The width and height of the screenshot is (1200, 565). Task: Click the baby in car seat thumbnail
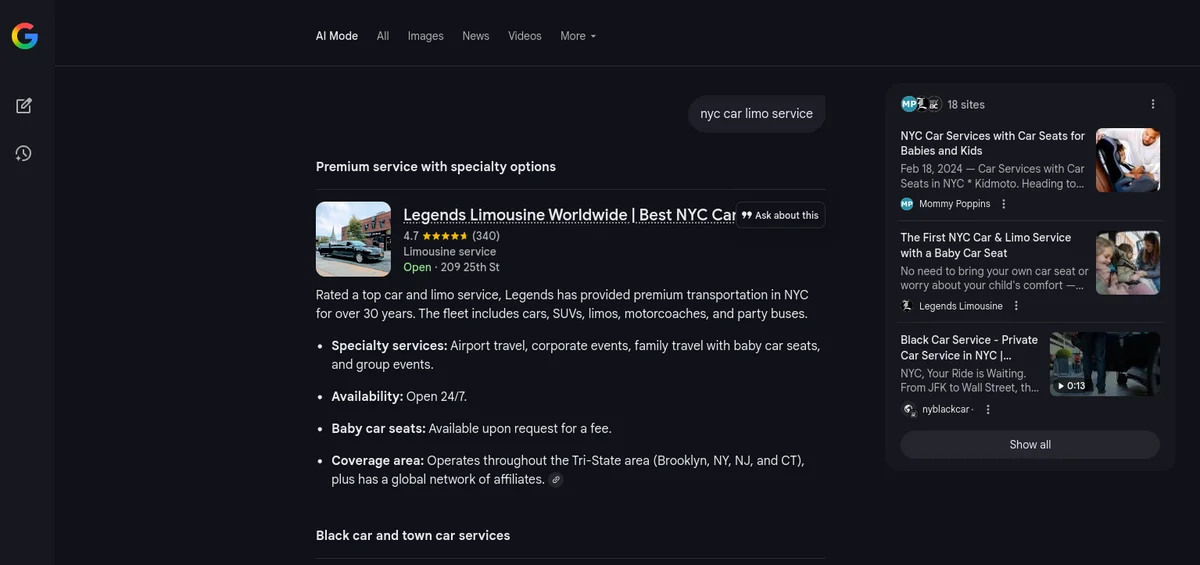point(1128,160)
